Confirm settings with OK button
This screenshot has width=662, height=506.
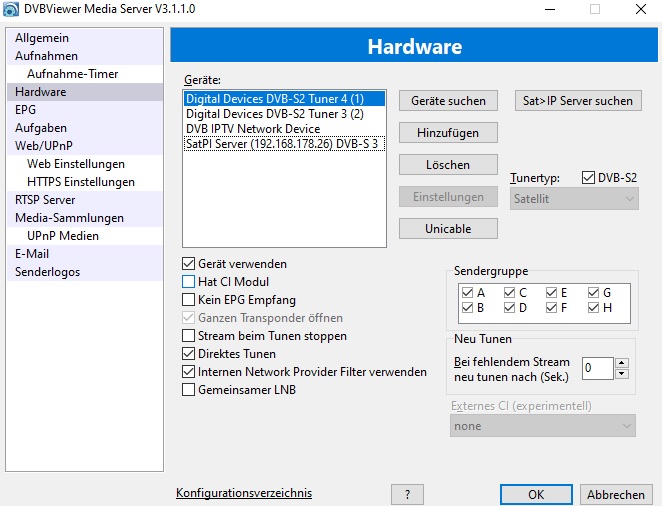tap(536, 495)
